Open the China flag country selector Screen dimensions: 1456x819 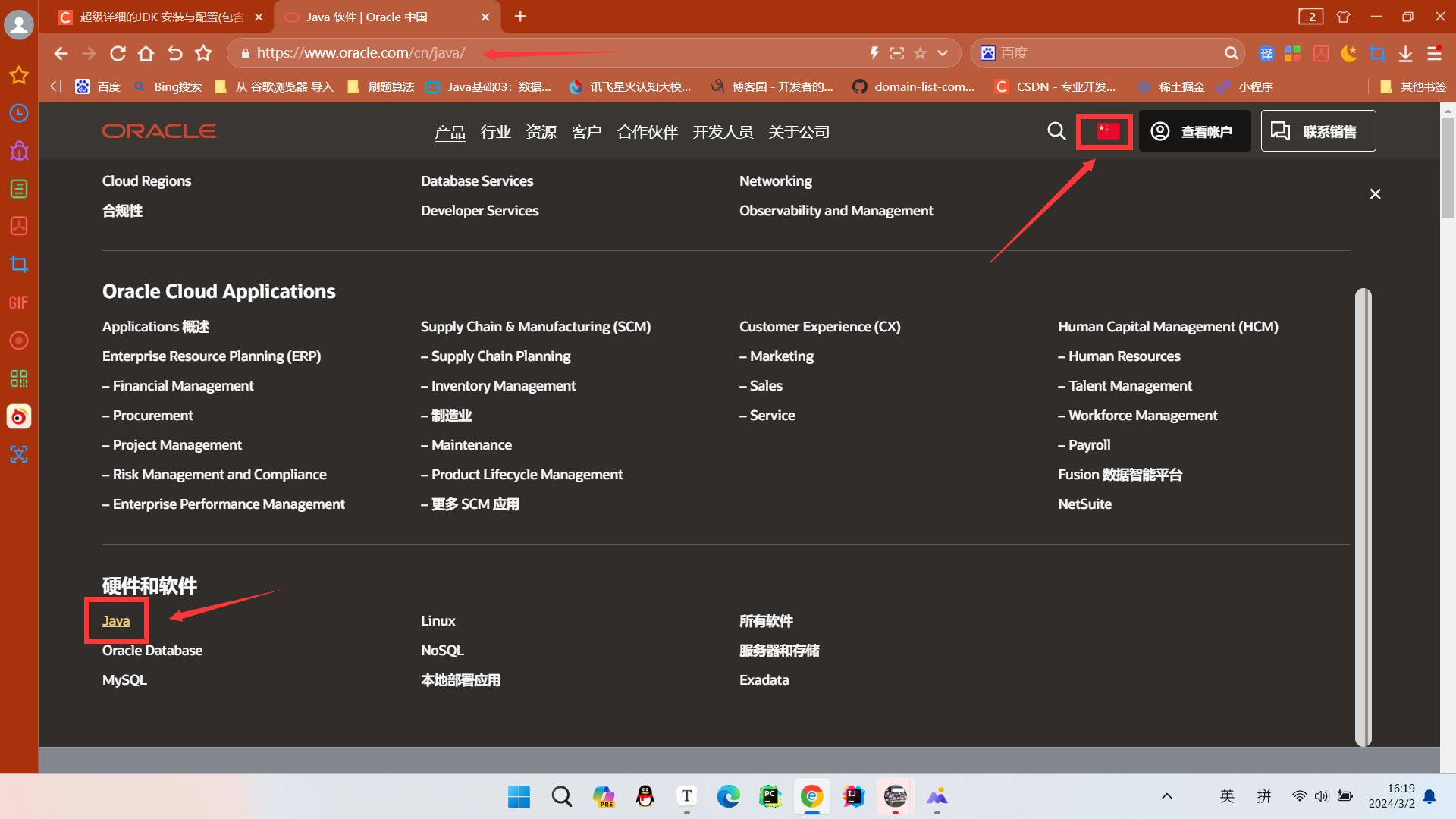(x=1107, y=131)
